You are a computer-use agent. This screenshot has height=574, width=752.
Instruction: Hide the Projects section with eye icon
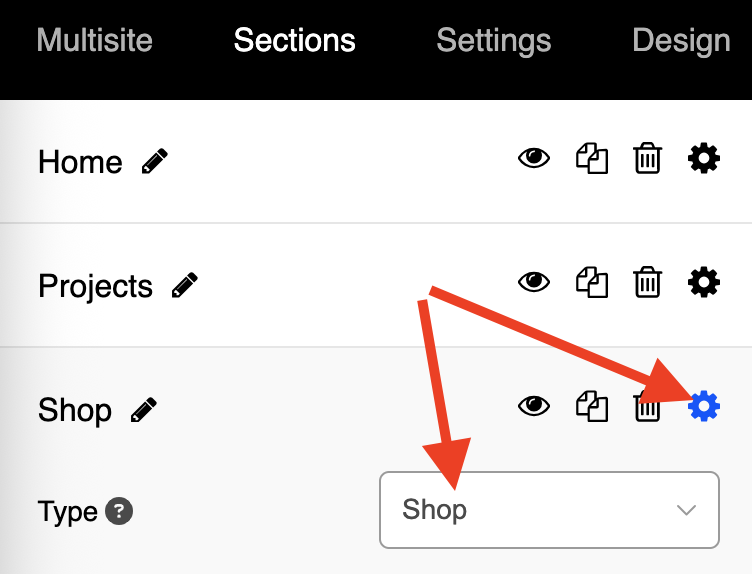[534, 282]
